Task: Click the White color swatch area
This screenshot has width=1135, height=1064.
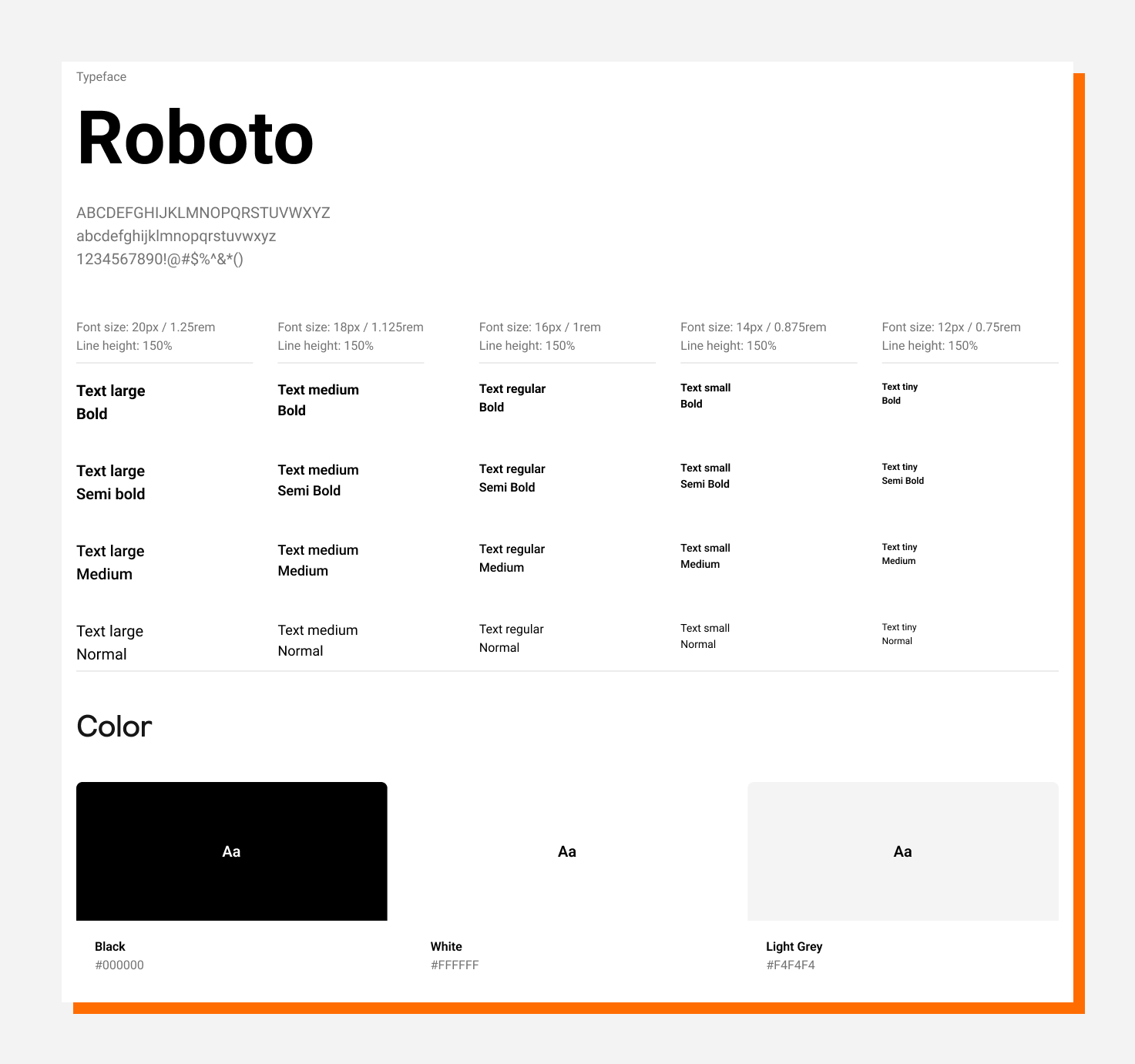Action: coord(567,851)
